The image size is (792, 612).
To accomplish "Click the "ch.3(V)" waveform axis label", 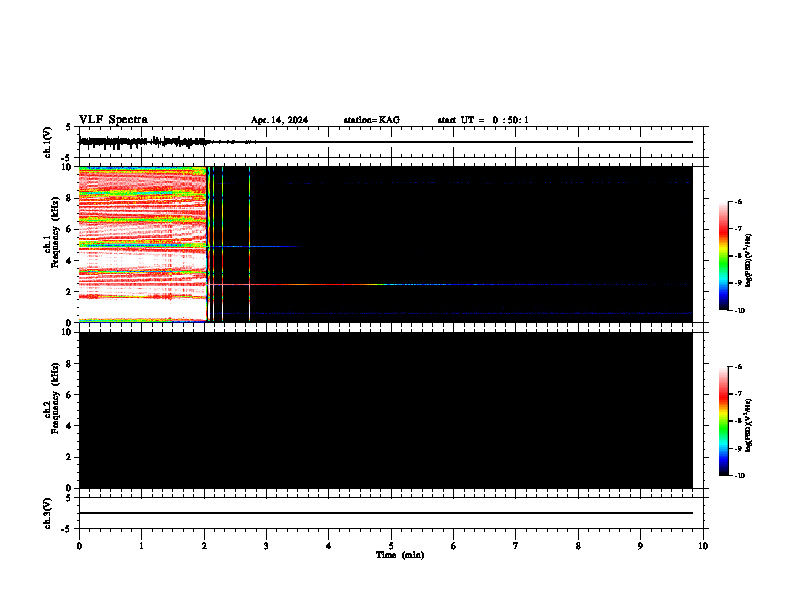I will tap(47, 513).
